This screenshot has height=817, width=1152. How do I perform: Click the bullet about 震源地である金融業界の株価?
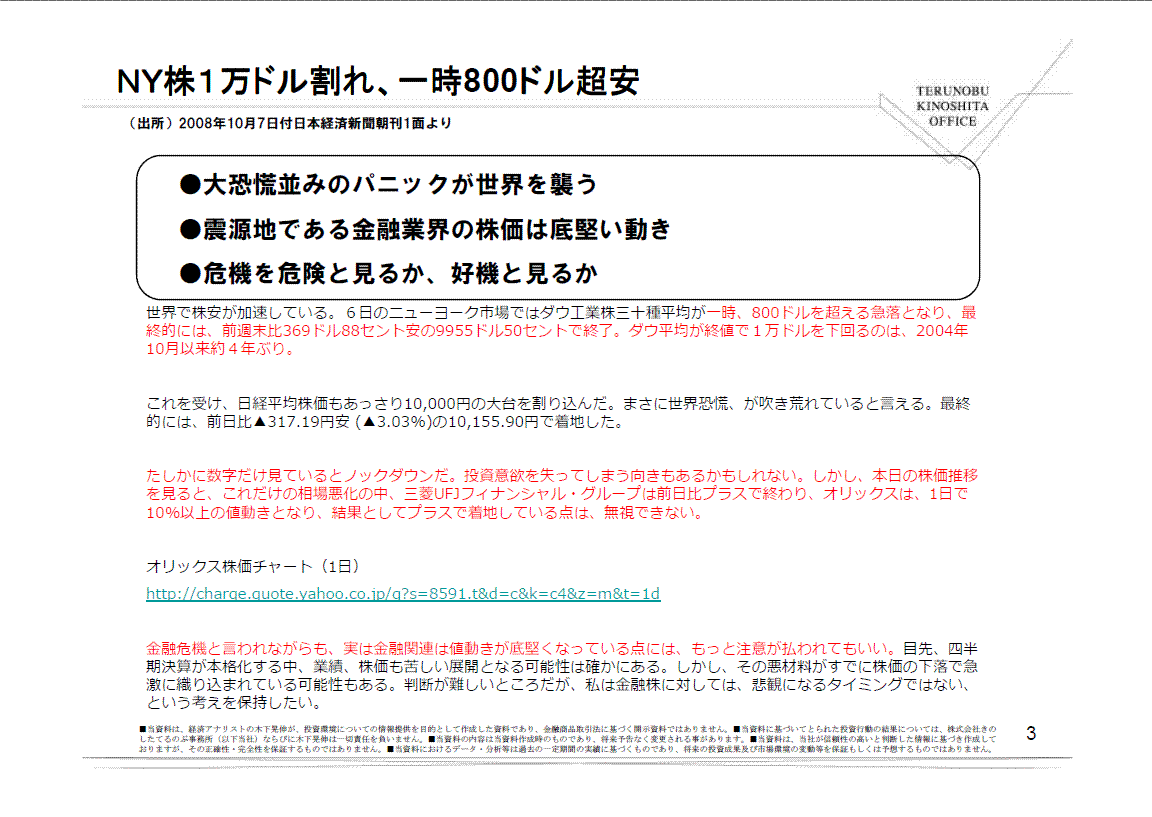pos(425,229)
